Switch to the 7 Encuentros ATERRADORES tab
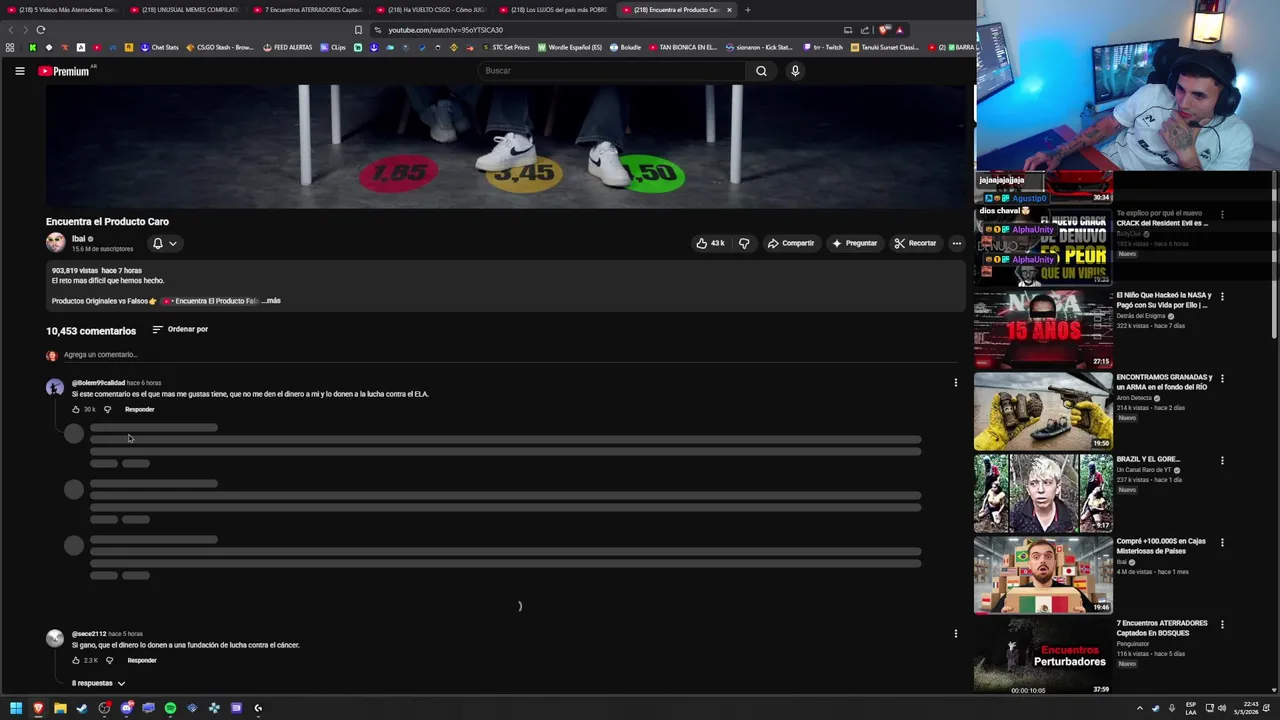 coord(307,10)
